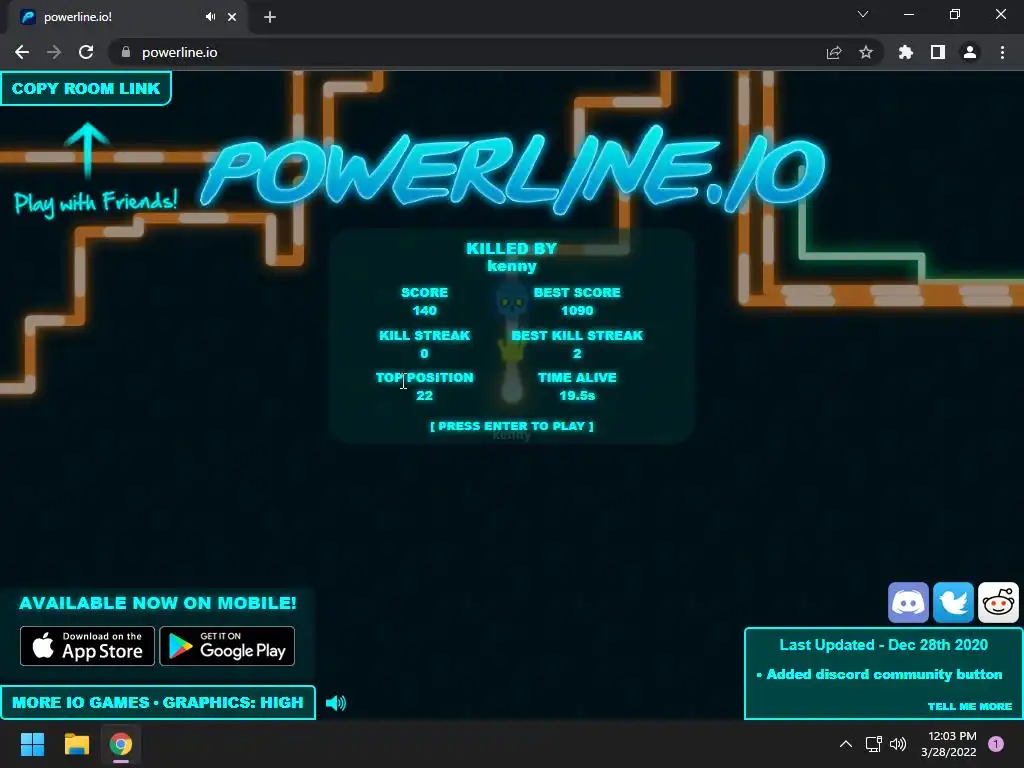Image resolution: width=1024 pixels, height=768 pixels.
Task: Open the Windows Start menu
Action: pyautogui.click(x=32, y=744)
